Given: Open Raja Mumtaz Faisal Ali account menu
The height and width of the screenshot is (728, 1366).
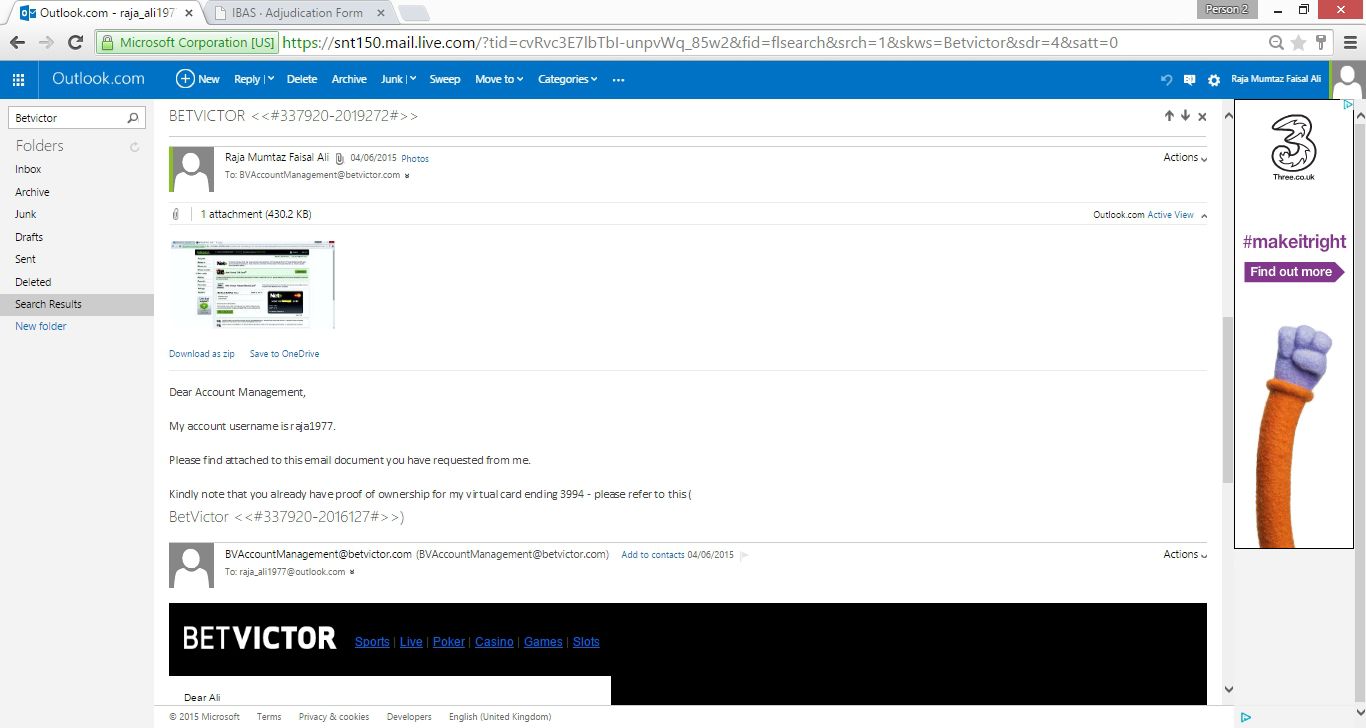Looking at the screenshot, I should click(x=1276, y=79).
